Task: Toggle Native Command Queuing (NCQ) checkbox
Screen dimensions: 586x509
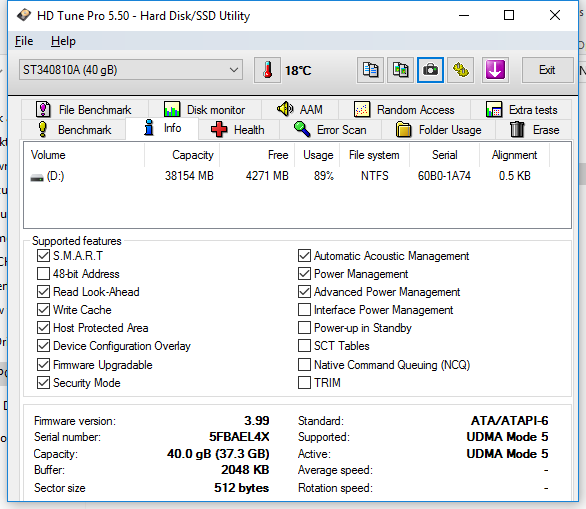Action: (x=304, y=364)
